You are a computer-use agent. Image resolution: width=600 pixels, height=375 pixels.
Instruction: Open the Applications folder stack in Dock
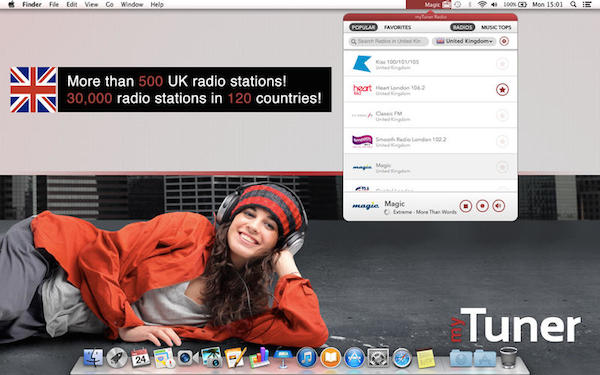coord(485,358)
